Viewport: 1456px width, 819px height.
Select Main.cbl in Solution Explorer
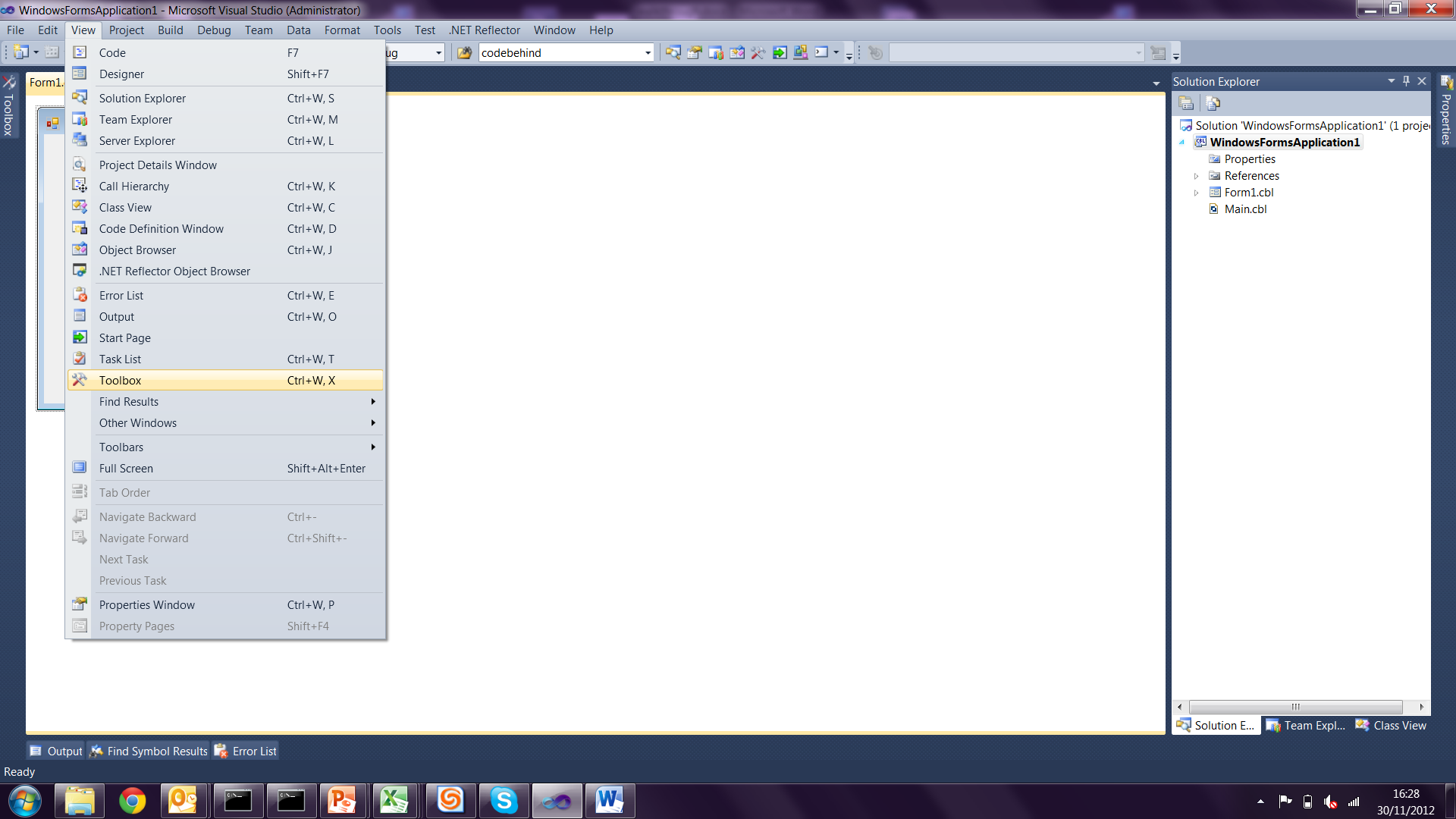(x=1245, y=209)
